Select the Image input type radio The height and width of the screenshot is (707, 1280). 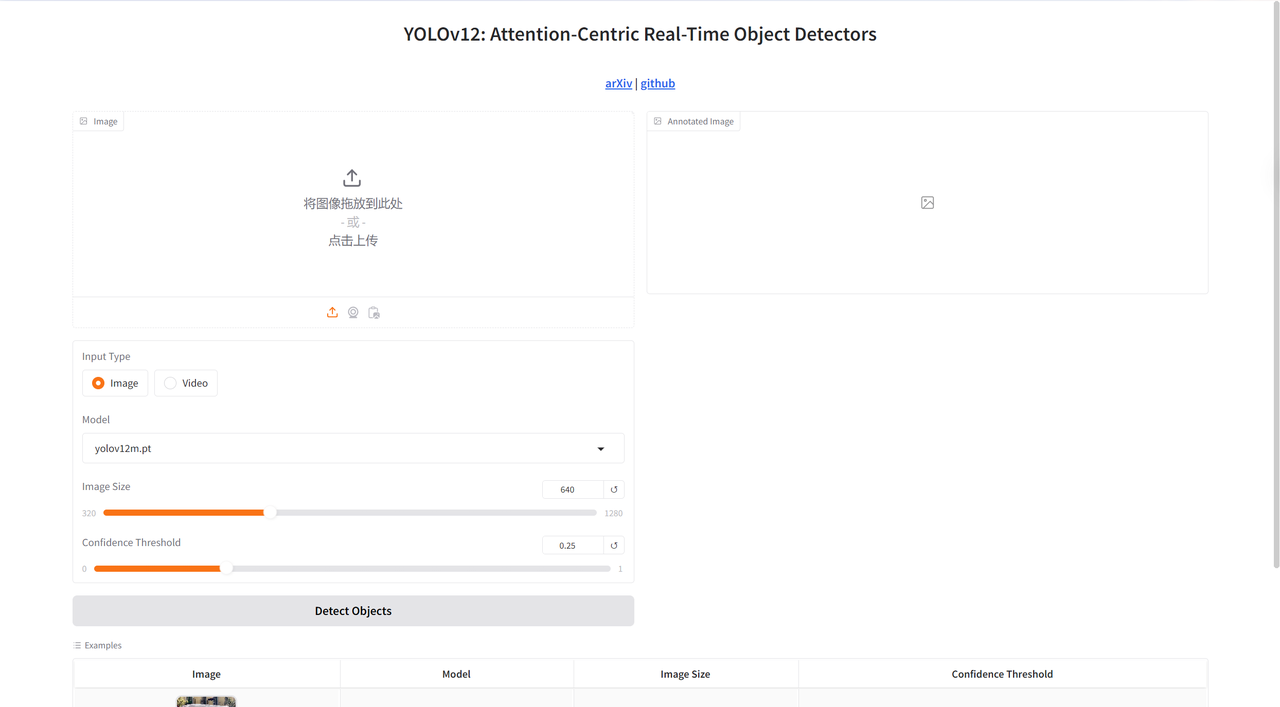[x=115, y=383]
